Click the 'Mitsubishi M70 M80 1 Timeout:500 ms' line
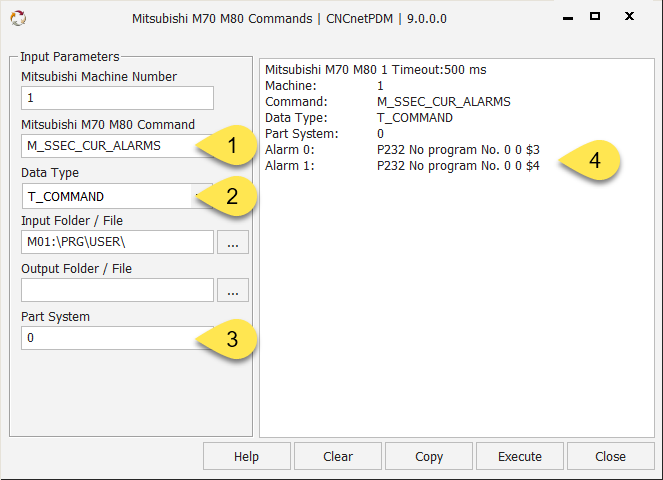 [375, 70]
